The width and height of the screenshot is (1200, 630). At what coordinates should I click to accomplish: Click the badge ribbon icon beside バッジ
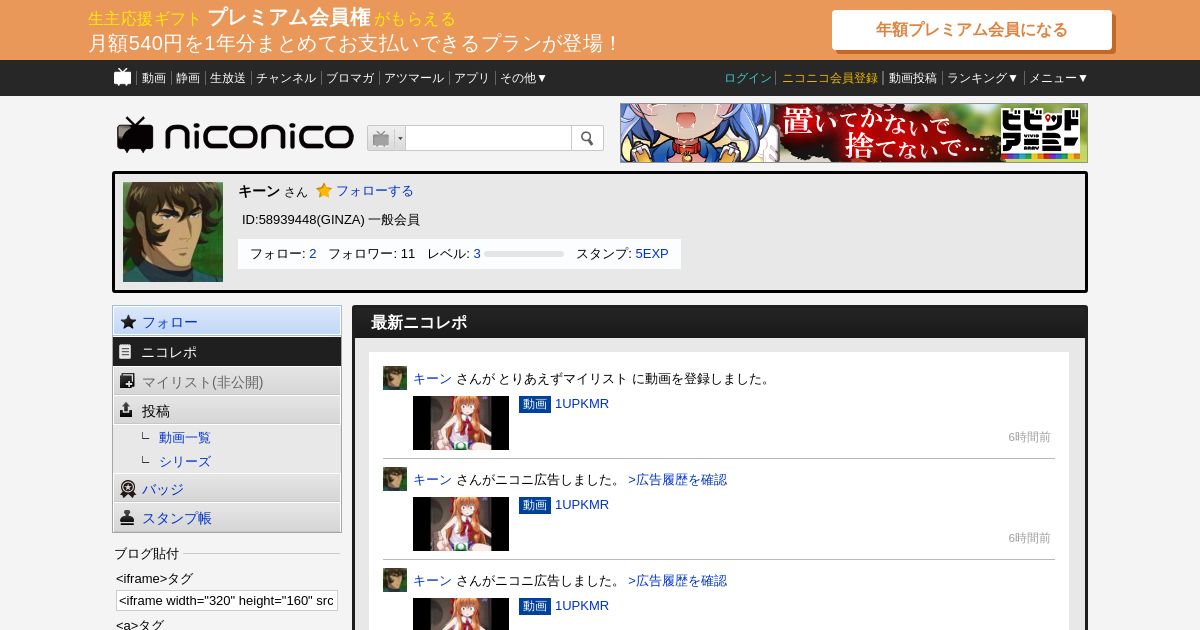click(128, 489)
